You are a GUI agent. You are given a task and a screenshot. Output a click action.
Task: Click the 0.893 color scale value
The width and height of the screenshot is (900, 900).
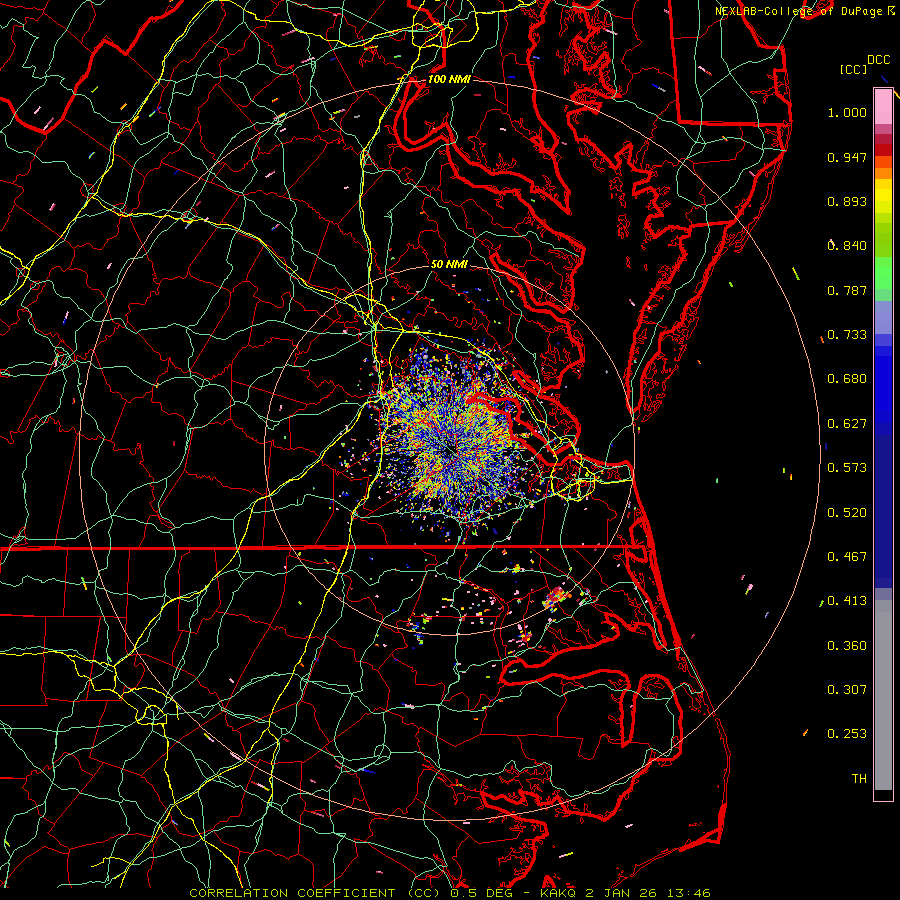click(x=847, y=201)
